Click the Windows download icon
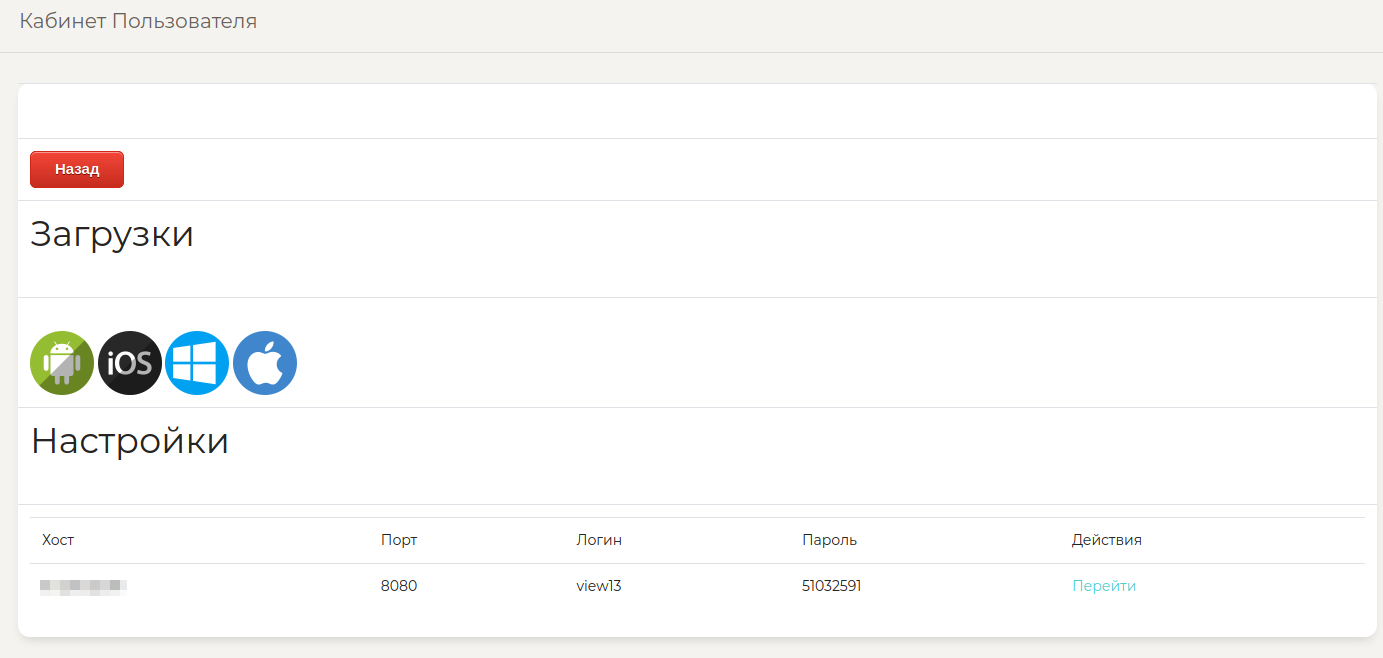 coord(197,363)
